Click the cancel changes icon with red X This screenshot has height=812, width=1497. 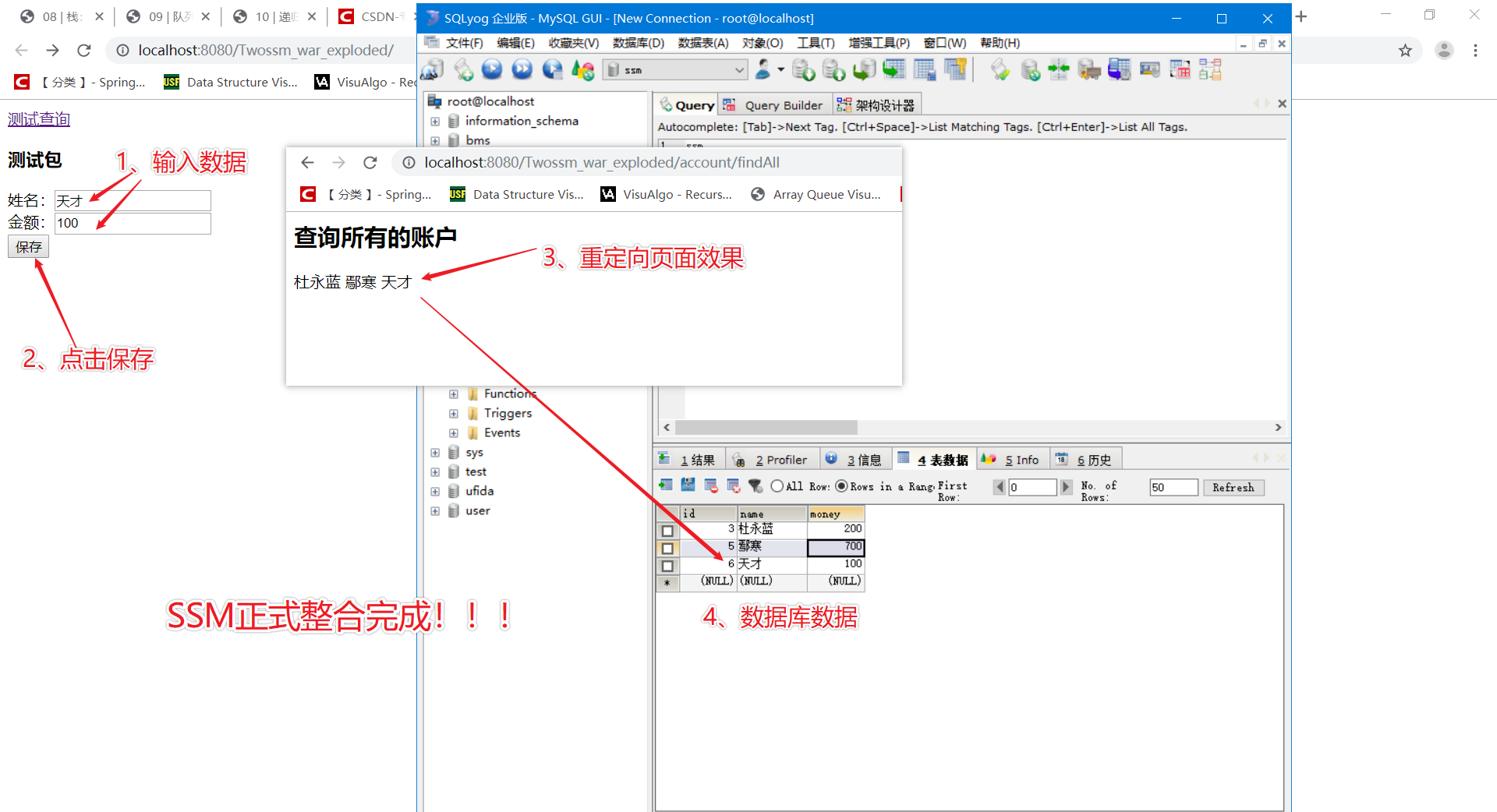coord(734,485)
